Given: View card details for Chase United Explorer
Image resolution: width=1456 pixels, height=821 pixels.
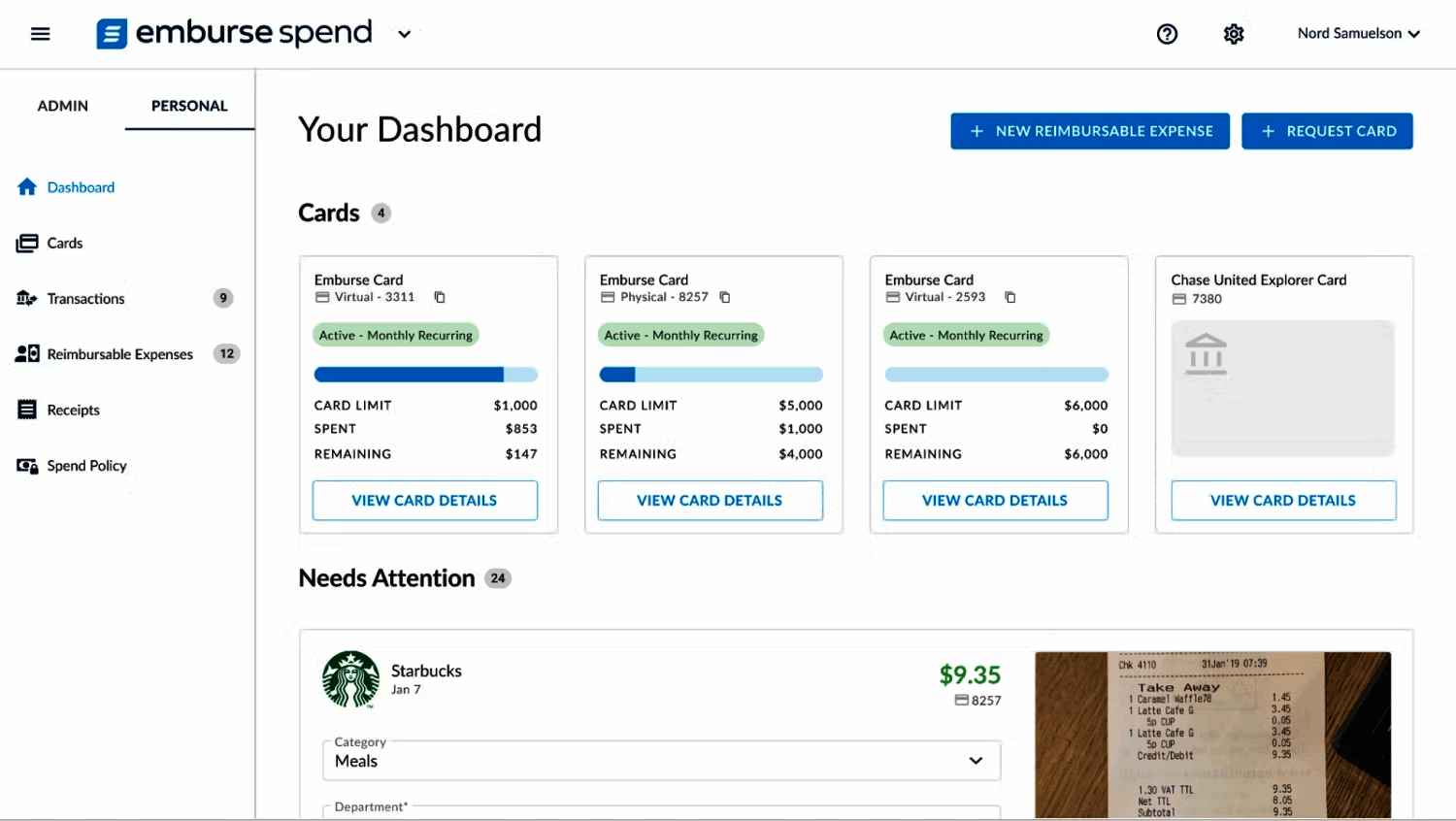Looking at the screenshot, I should tap(1283, 501).
